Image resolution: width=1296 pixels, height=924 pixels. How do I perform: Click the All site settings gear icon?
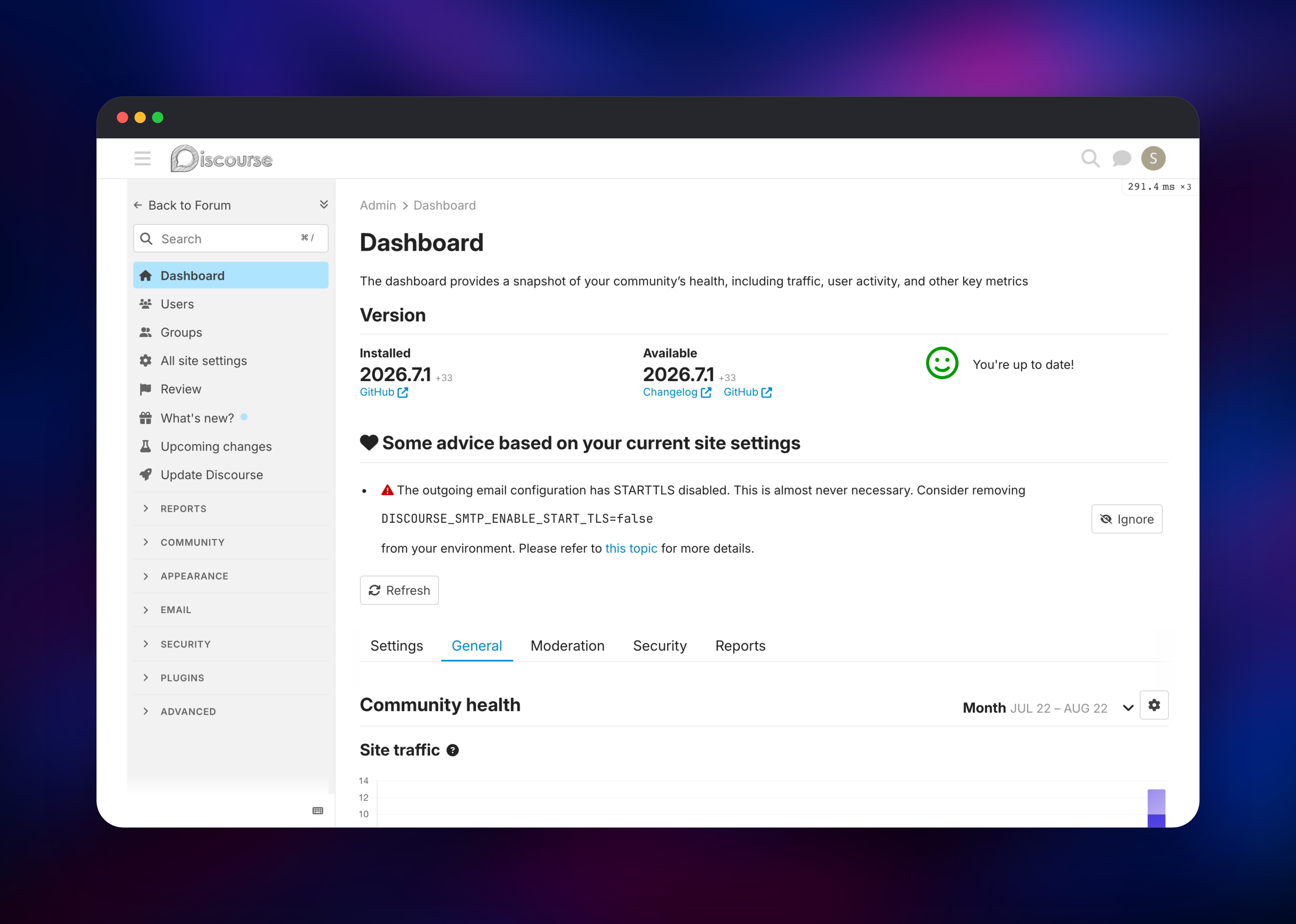(146, 361)
